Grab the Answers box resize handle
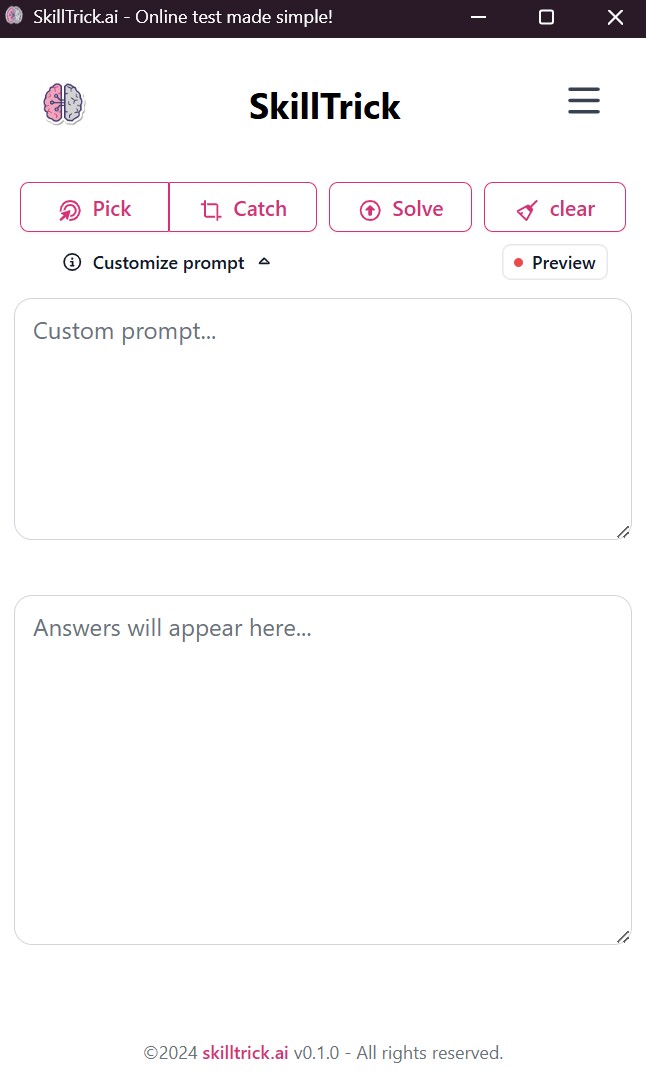 pyautogui.click(x=623, y=937)
